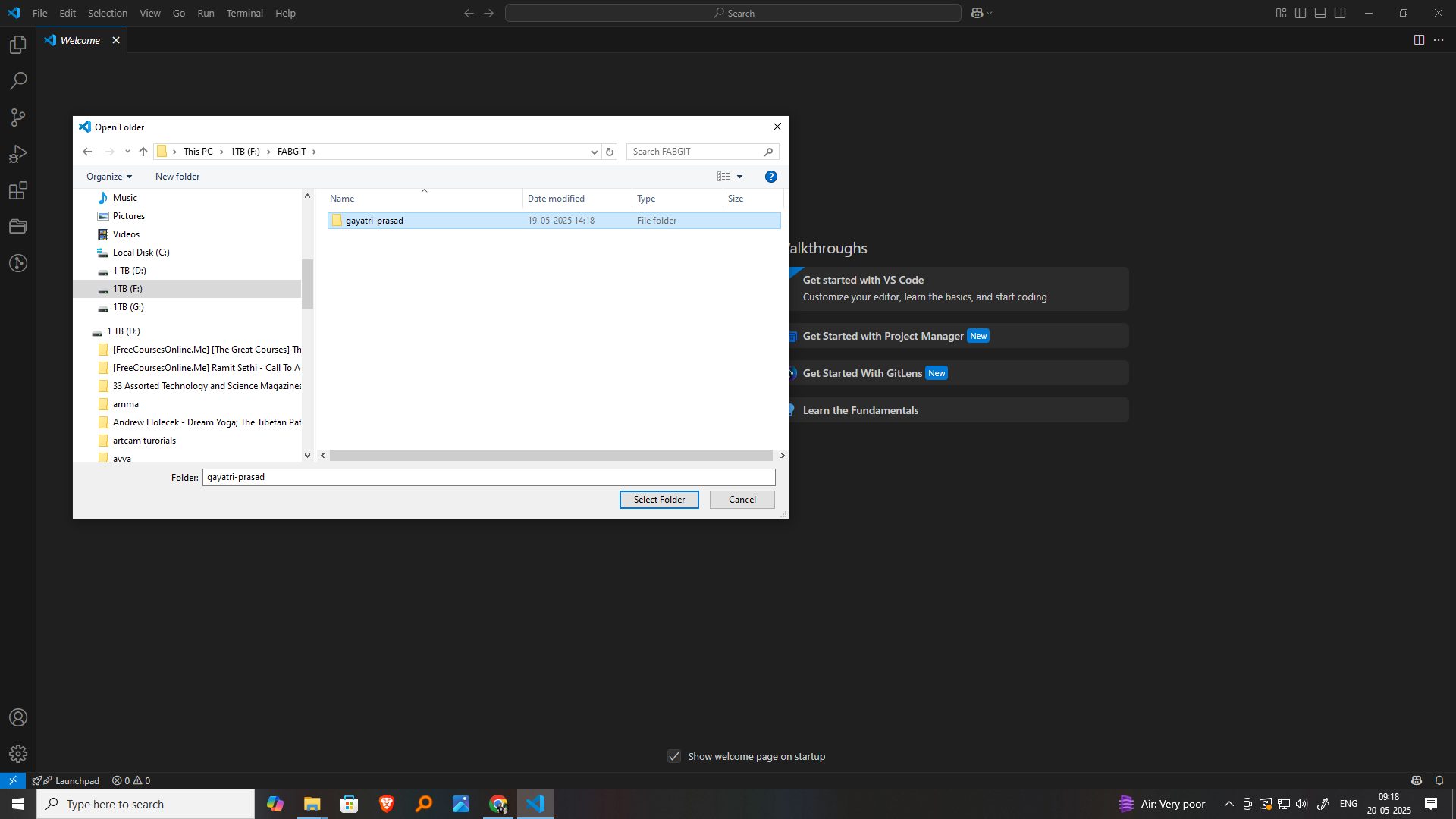This screenshot has height=819, width=1456.
Task: Toggle secondary side bar visibility
Action: 1340,13
